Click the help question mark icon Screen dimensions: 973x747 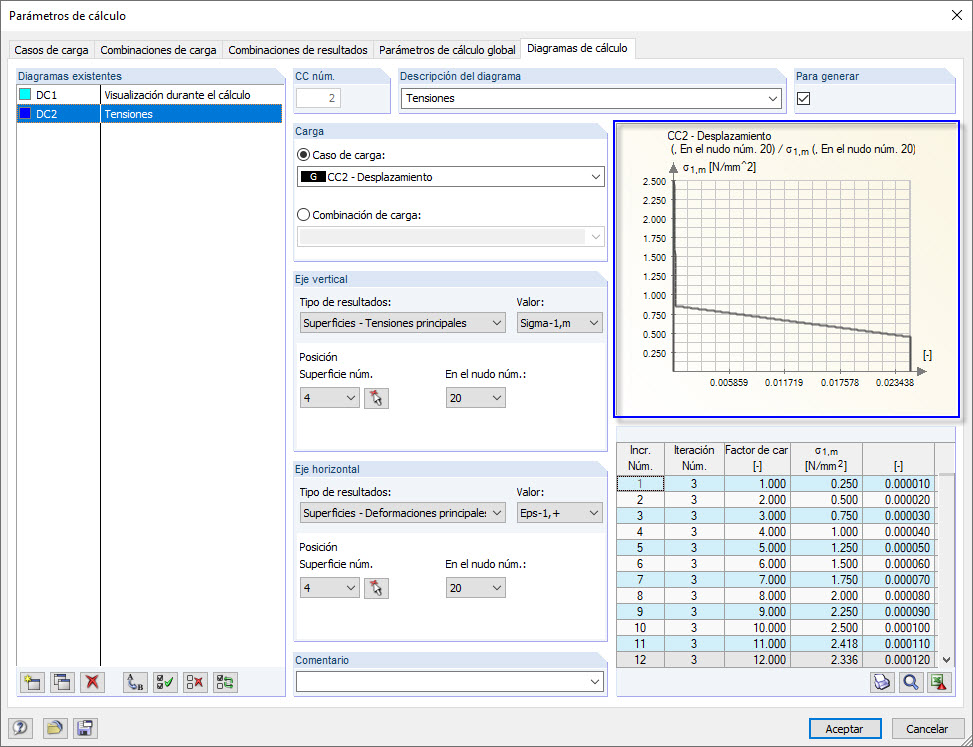[x=22, y=728]
